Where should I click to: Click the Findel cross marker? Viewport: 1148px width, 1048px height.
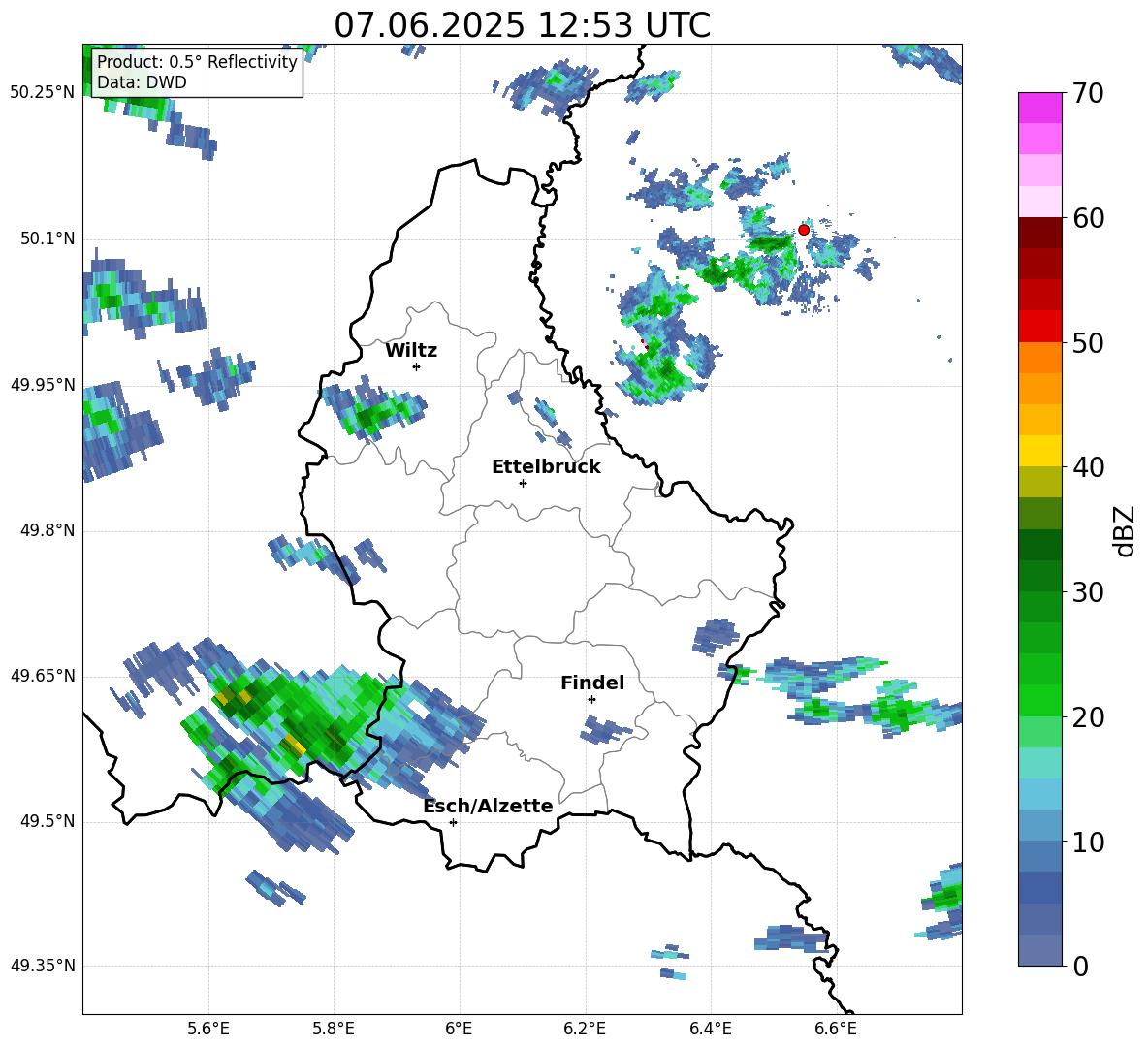[591, 700]
